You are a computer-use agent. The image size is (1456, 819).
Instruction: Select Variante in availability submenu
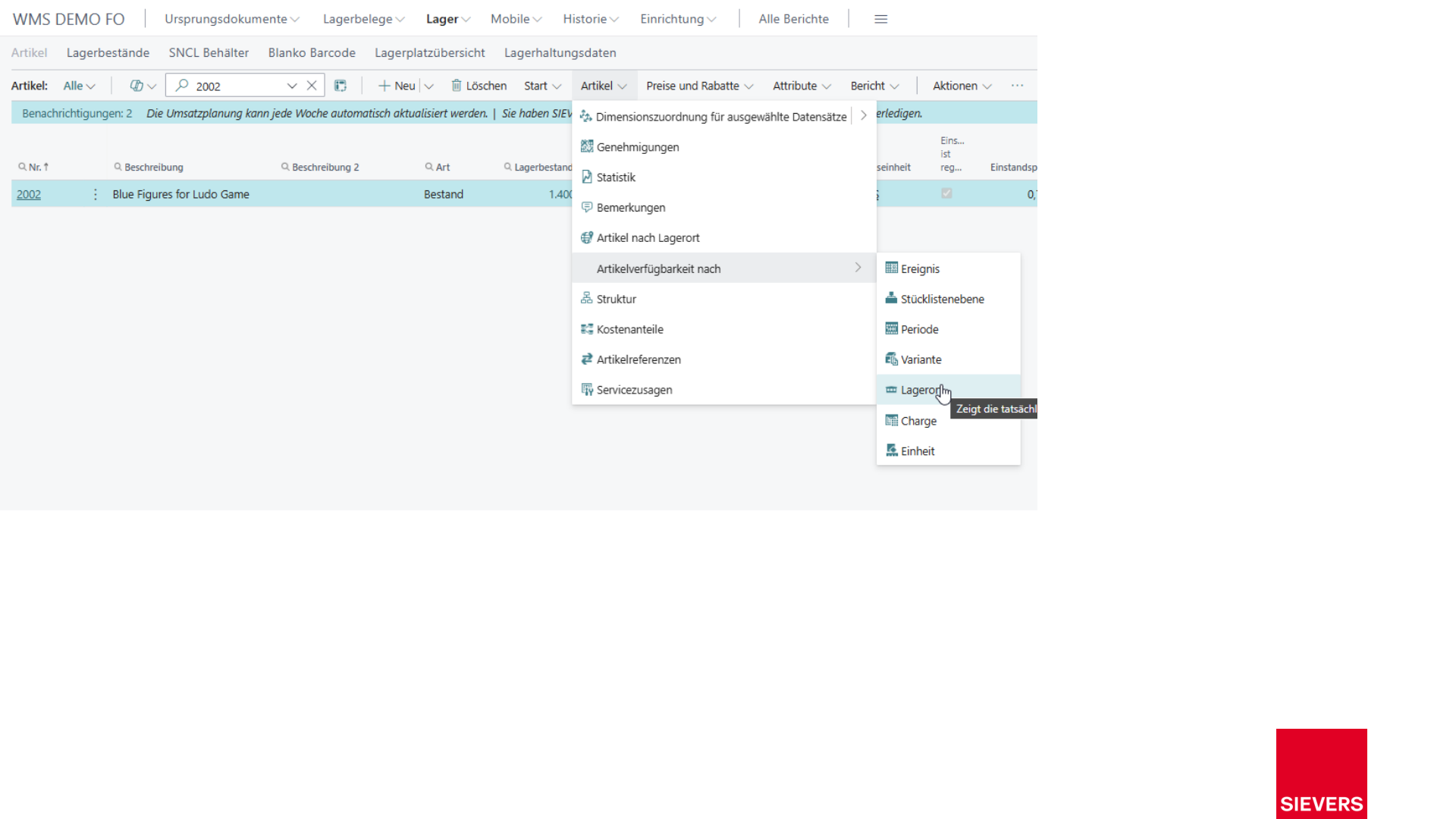948,359
